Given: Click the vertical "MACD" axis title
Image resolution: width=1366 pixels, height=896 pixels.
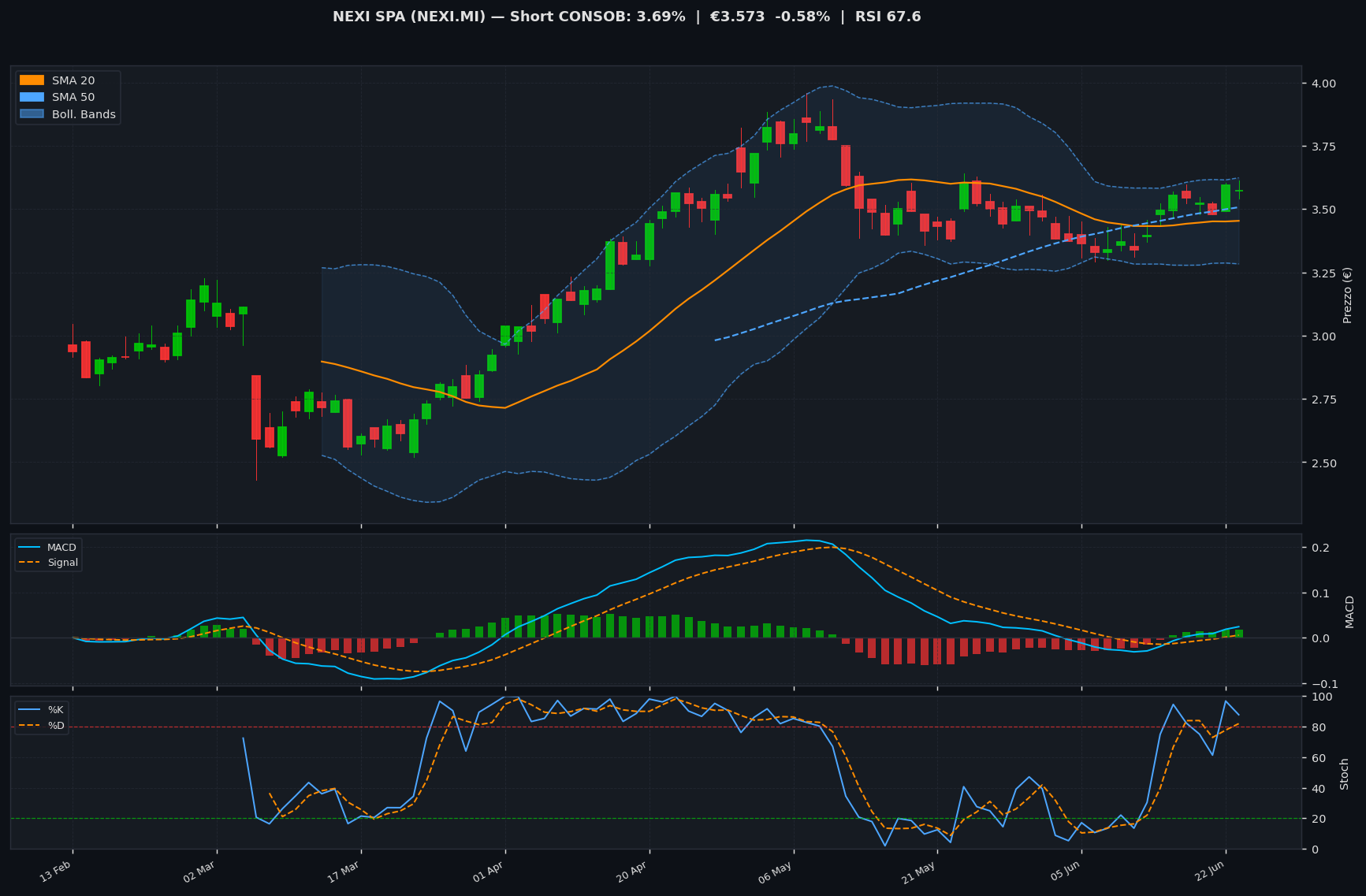Looking at the screenshot, I should [x=1349, y=612].
